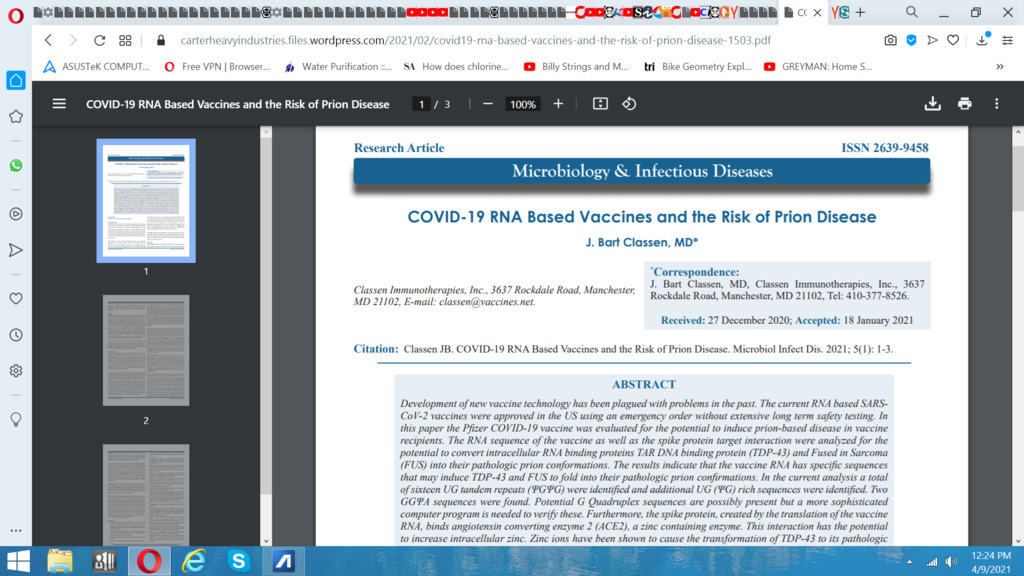Open History from the sidebar clock icon
Viewport: 1024px width, 576px height.
16,335
